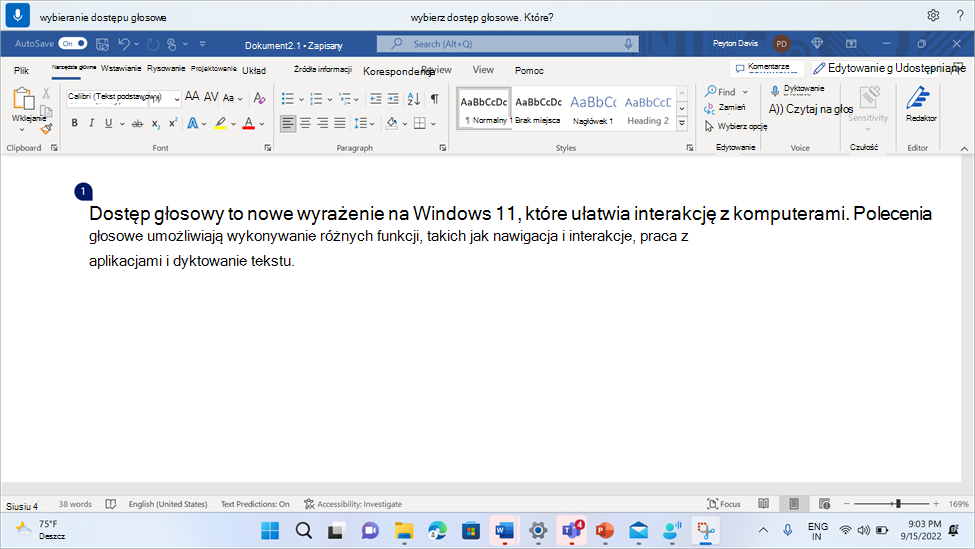Open Microsoft Teams from taskbar
Viewport: 975px width, 549px height.
[571, 530]
